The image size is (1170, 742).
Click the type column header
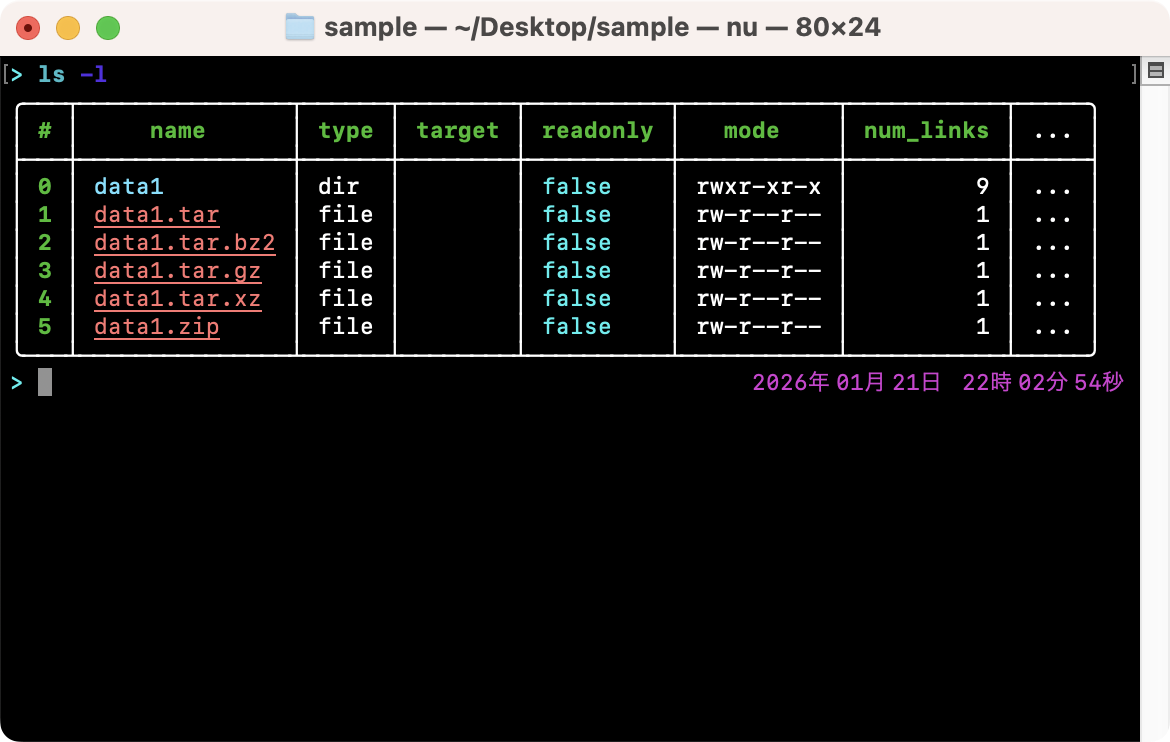[345, 131]
